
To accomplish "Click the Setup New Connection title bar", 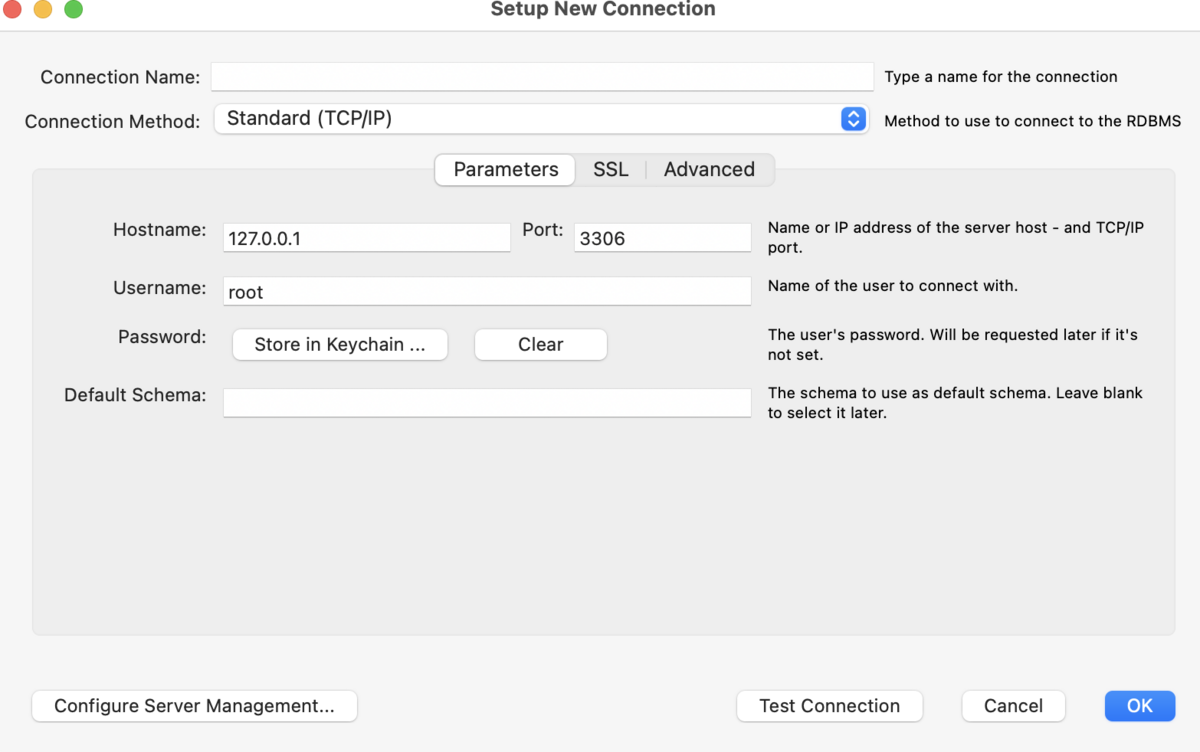I will click(x=603, y=10).
